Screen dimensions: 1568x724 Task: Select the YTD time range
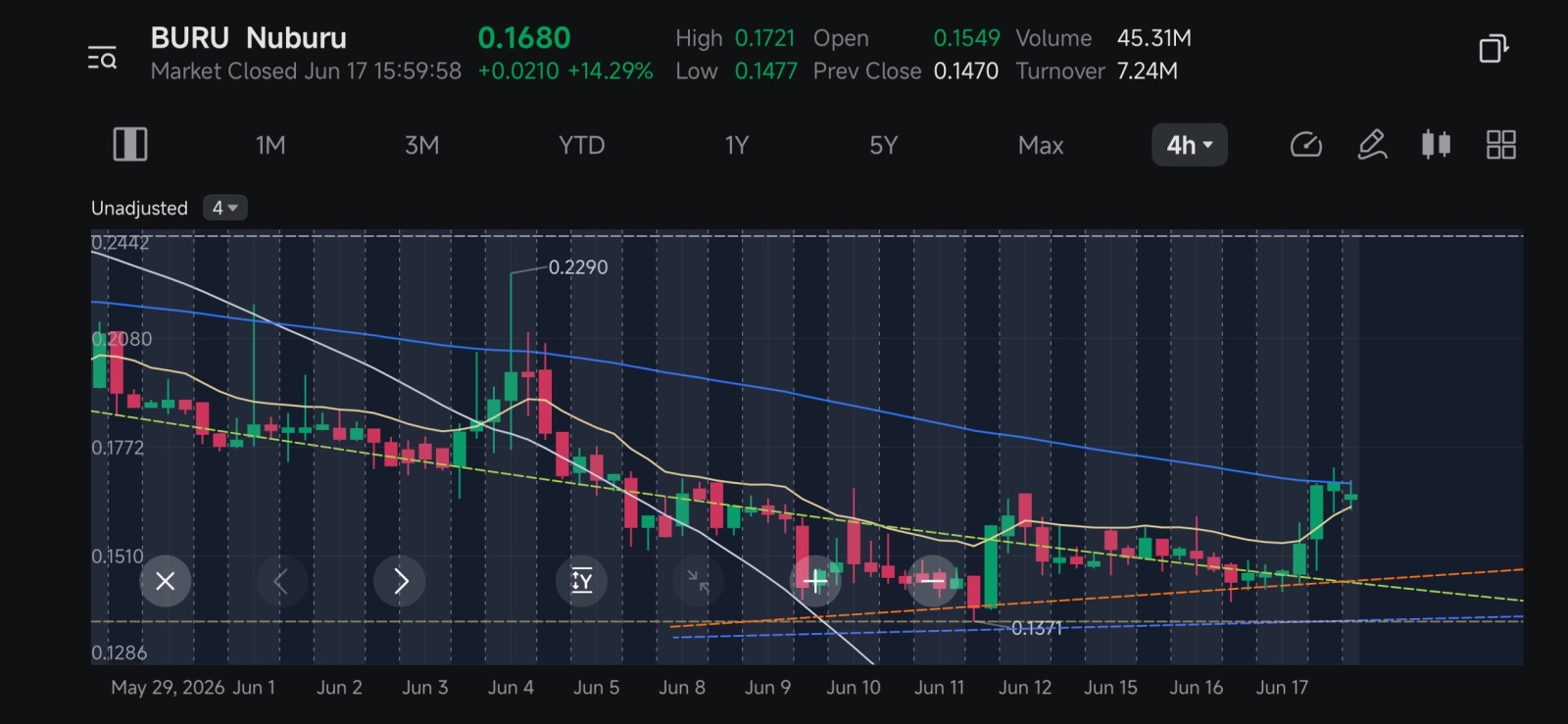(x=581, y=145)
